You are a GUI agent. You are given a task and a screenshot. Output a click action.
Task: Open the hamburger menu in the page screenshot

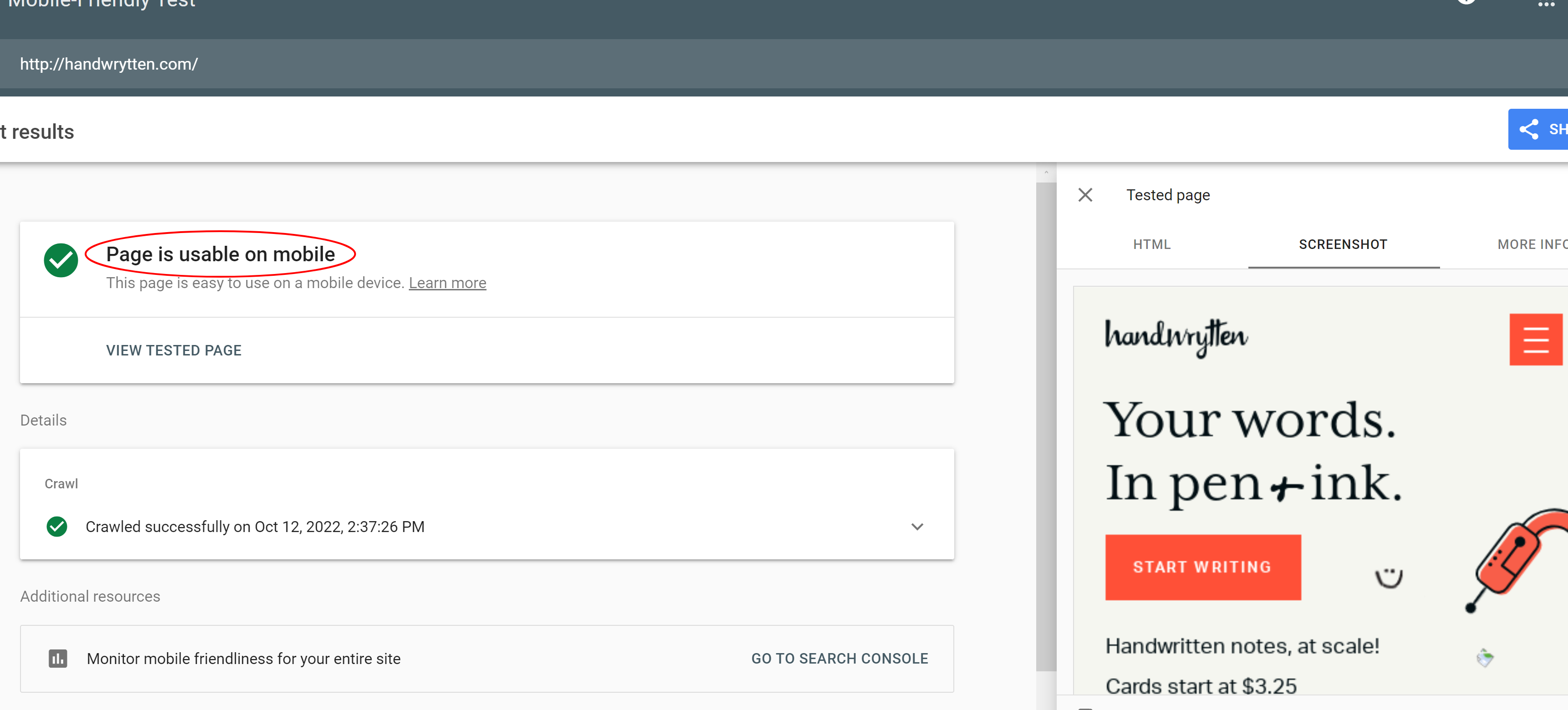(x=1536, y=340)
